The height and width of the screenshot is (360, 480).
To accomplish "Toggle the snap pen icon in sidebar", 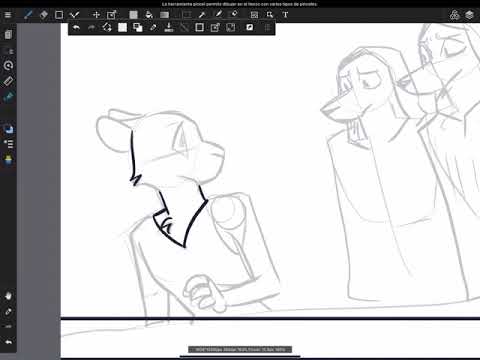I will click(x=8, y=97).
